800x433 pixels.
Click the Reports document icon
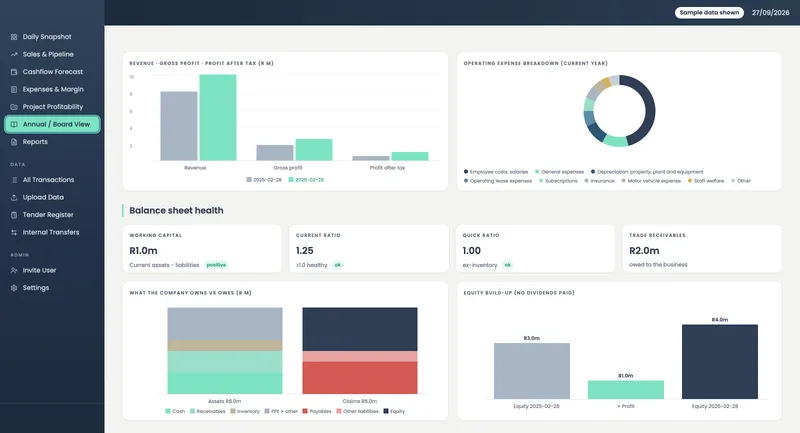14,142
